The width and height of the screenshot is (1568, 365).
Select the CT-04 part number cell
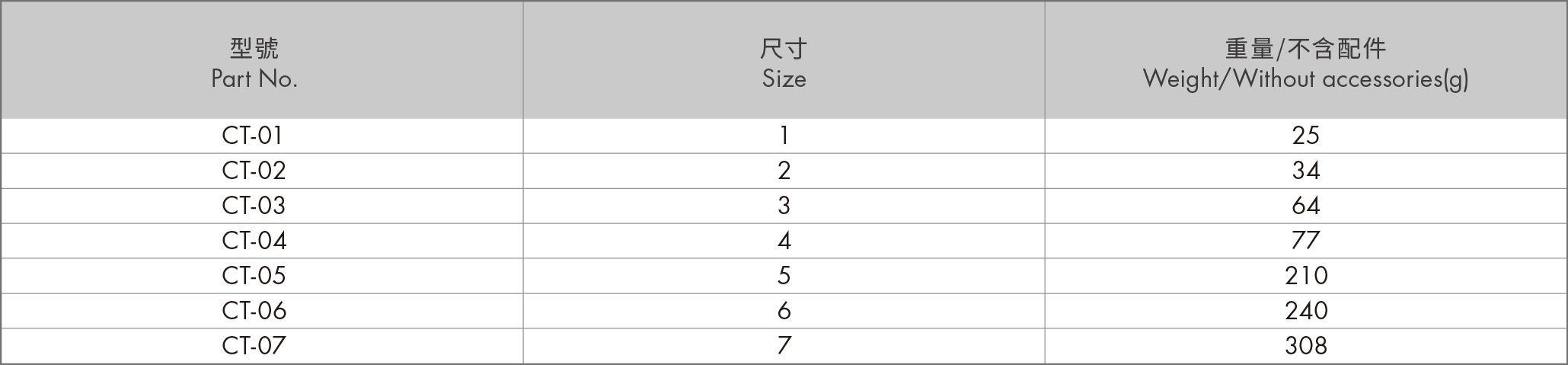point(254,241)
